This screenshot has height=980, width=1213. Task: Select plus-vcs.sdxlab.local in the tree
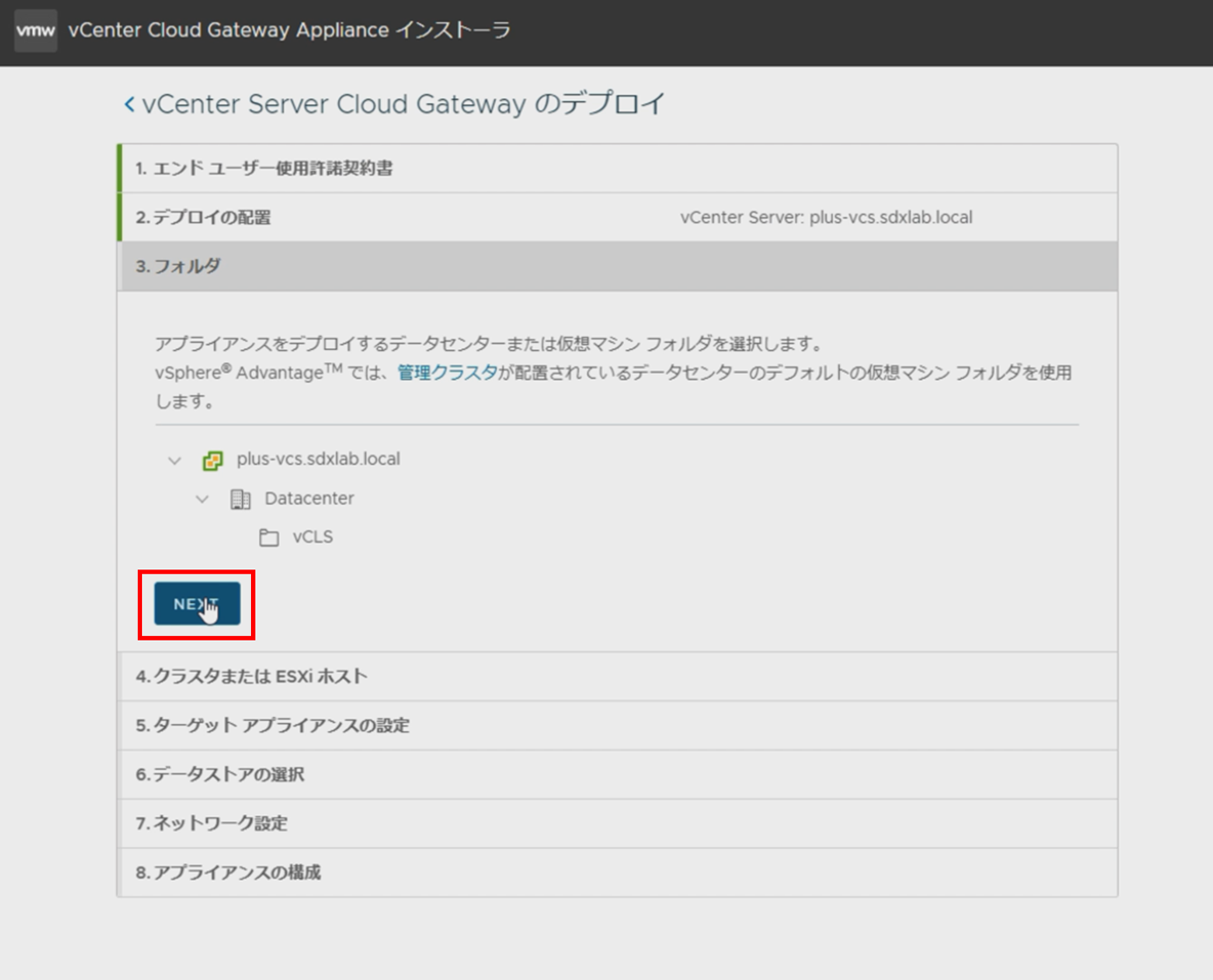tap(318, 459)
